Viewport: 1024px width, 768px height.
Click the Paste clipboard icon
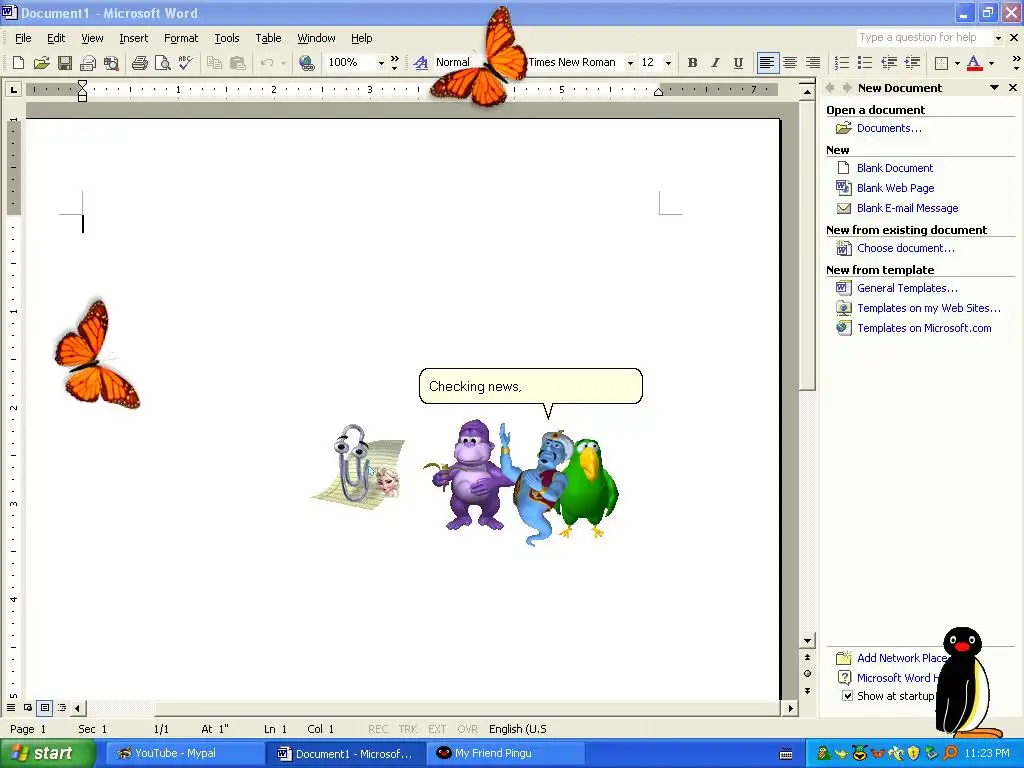238,63
